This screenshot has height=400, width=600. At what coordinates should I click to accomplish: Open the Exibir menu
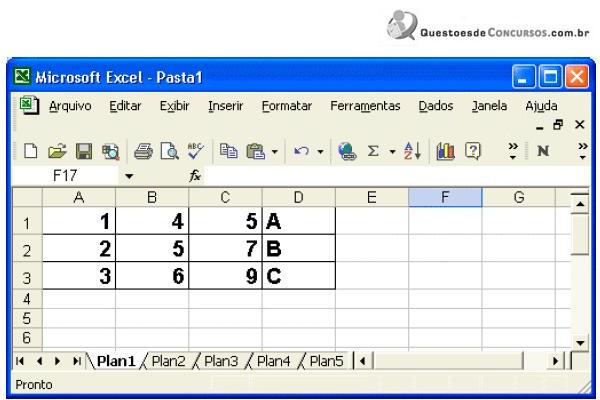point(174,106)
